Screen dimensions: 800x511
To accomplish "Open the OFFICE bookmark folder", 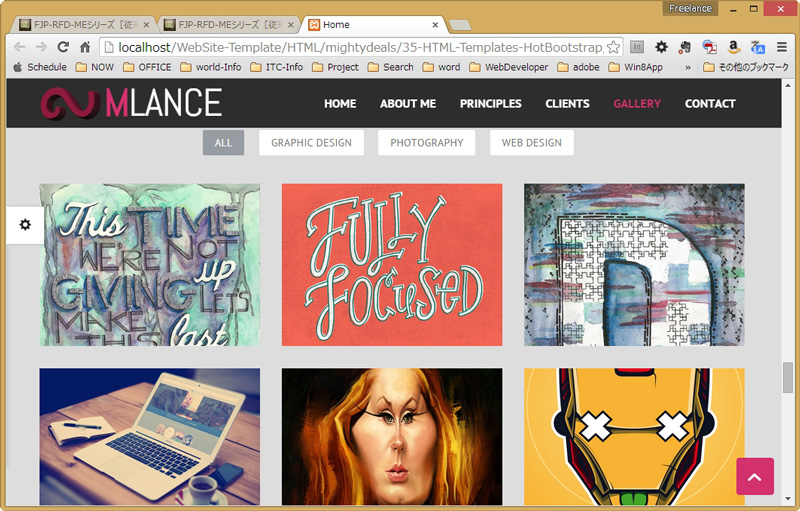I will point(147,67).
